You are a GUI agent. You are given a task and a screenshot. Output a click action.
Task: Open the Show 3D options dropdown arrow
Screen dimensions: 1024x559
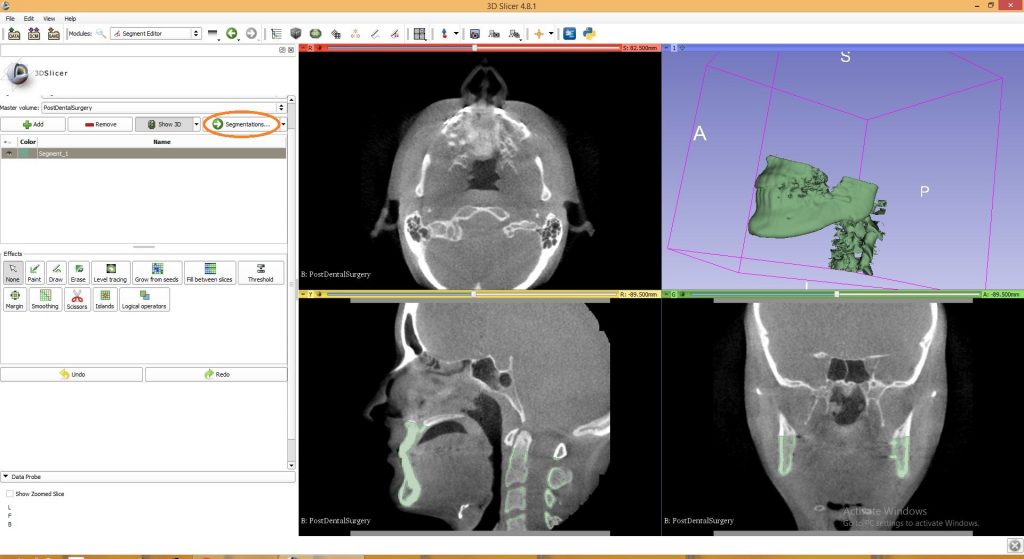[197, 124]
